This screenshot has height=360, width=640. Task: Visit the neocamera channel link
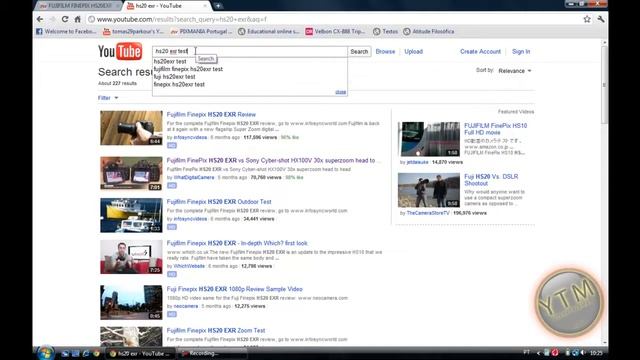pyautogui.click(x=186, y=306)
